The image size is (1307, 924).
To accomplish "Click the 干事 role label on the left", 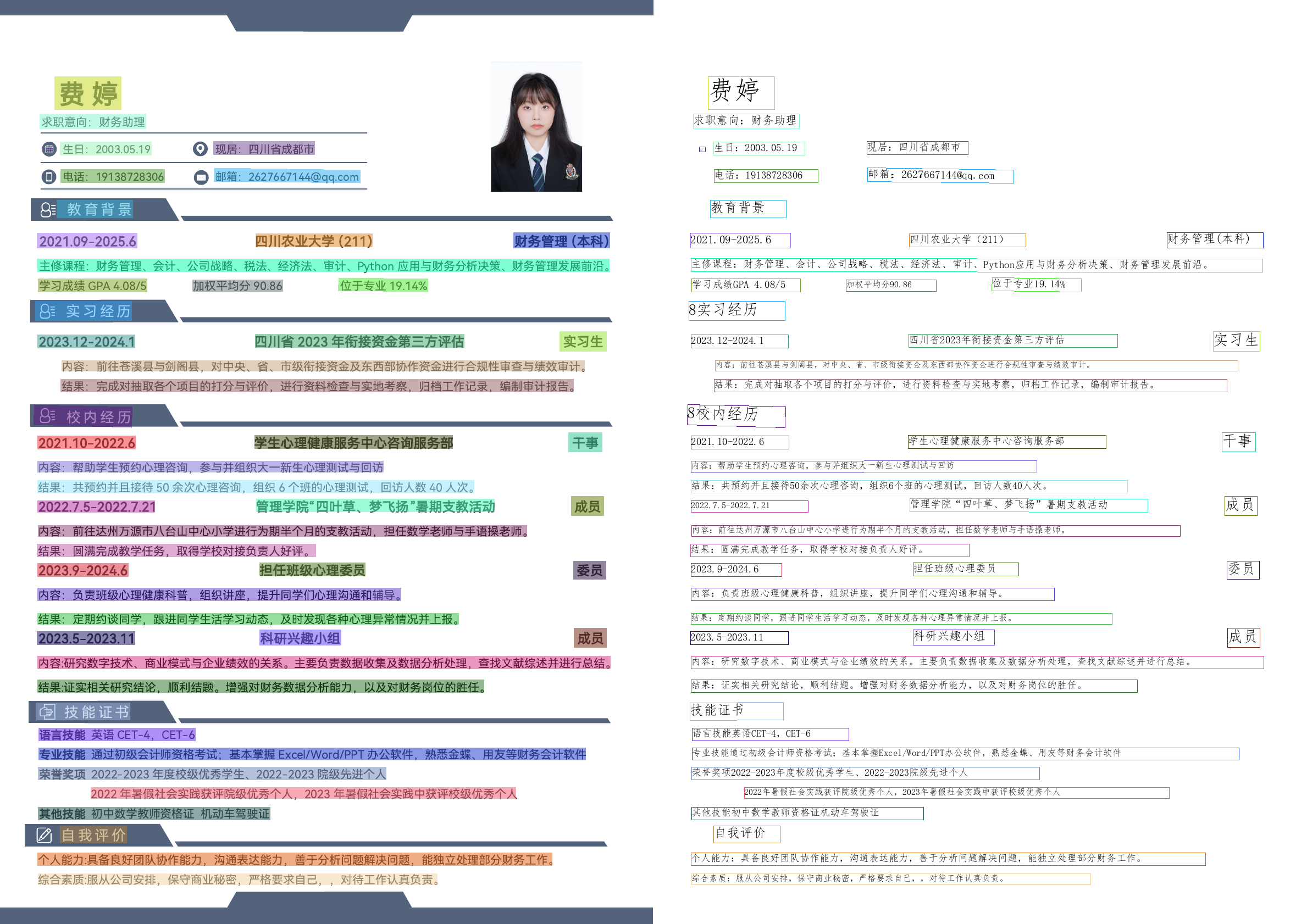I will pos(585,443).
